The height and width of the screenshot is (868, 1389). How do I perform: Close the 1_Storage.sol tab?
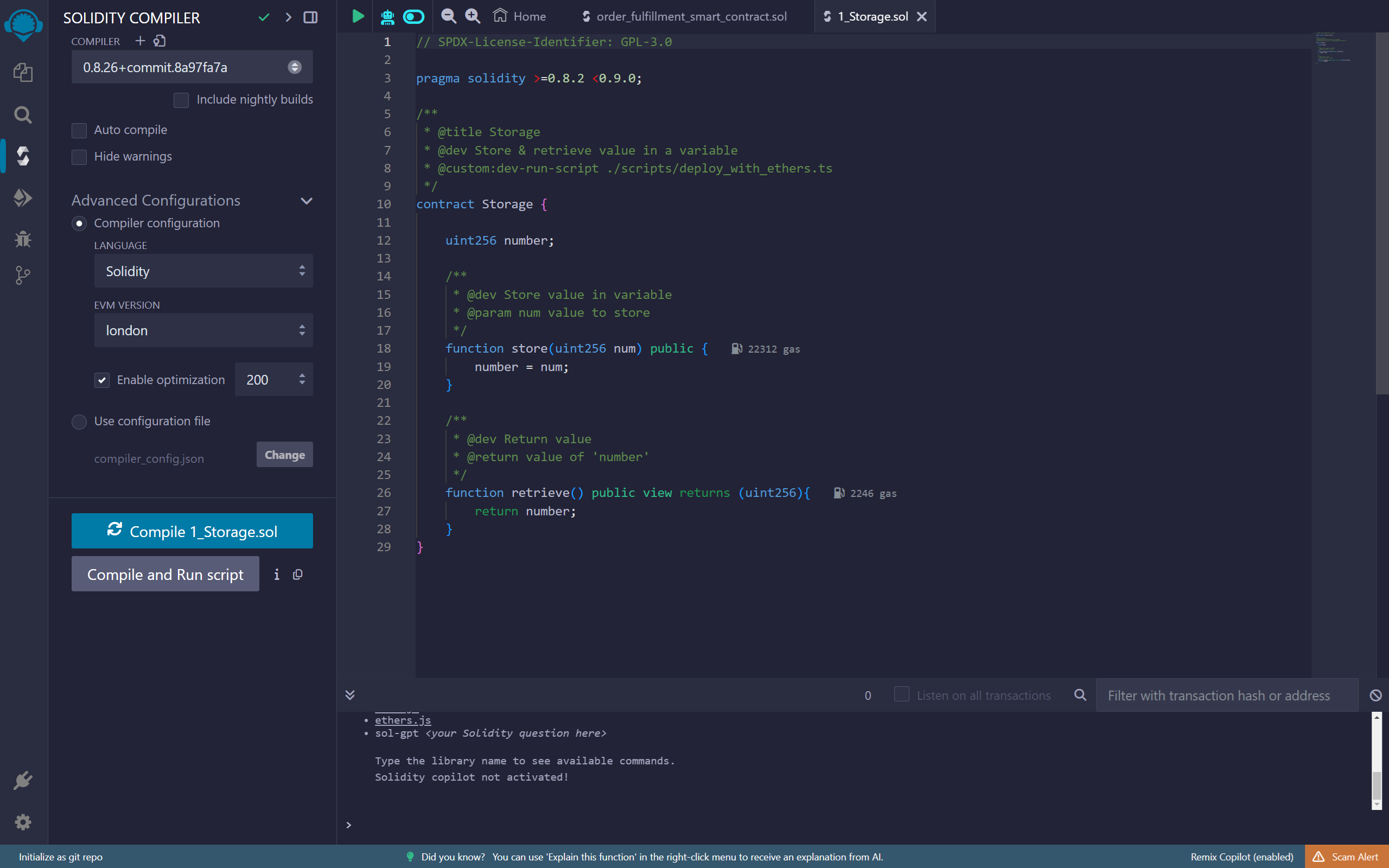(x=922, y=16)
